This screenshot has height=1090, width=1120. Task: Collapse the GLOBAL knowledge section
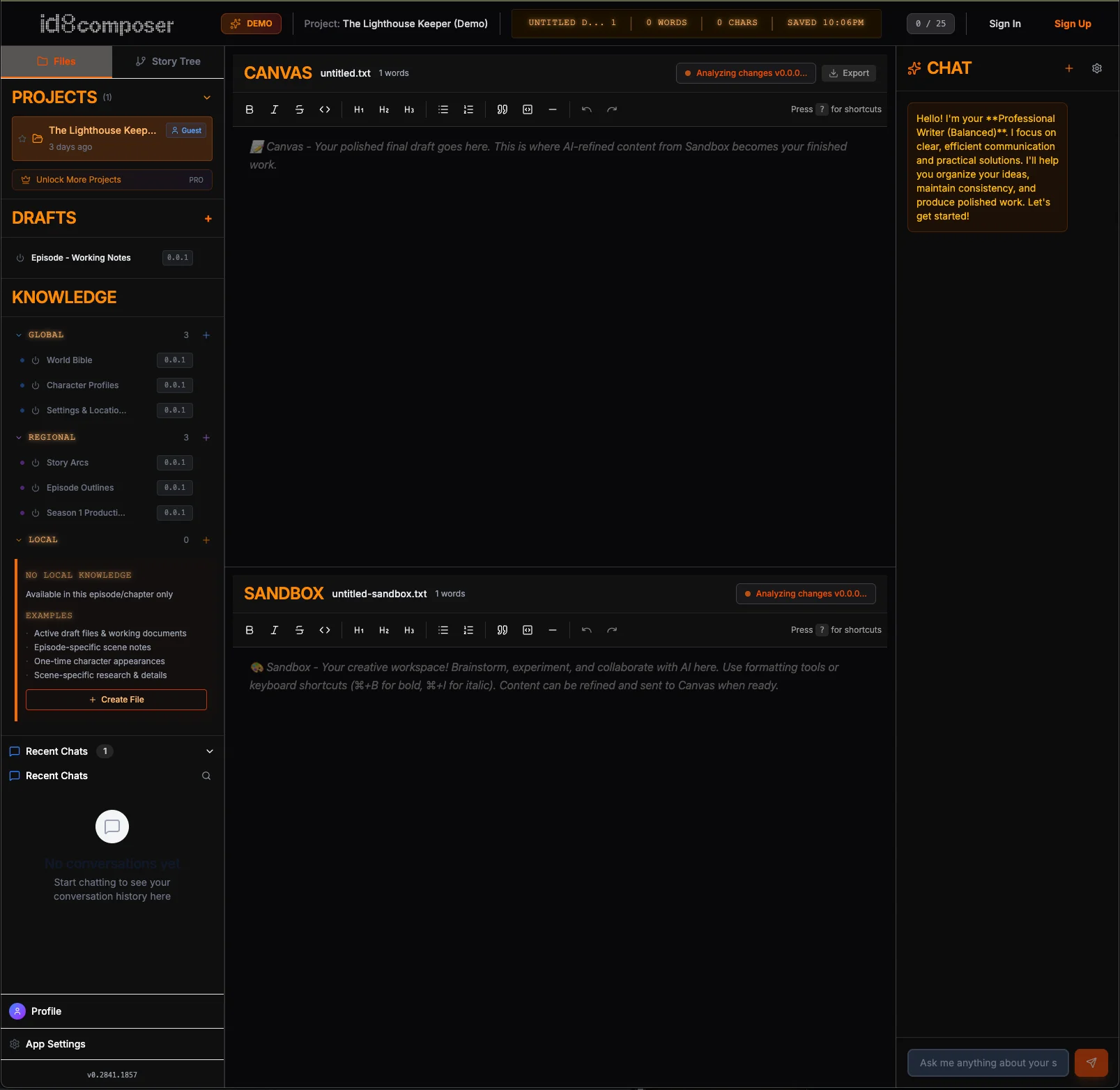(17, 335)
